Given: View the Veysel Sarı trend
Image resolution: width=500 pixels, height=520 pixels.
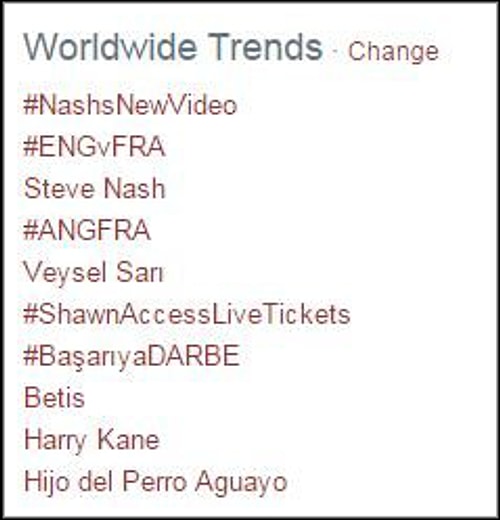Looking at the screenshot, I should point(93,273).
